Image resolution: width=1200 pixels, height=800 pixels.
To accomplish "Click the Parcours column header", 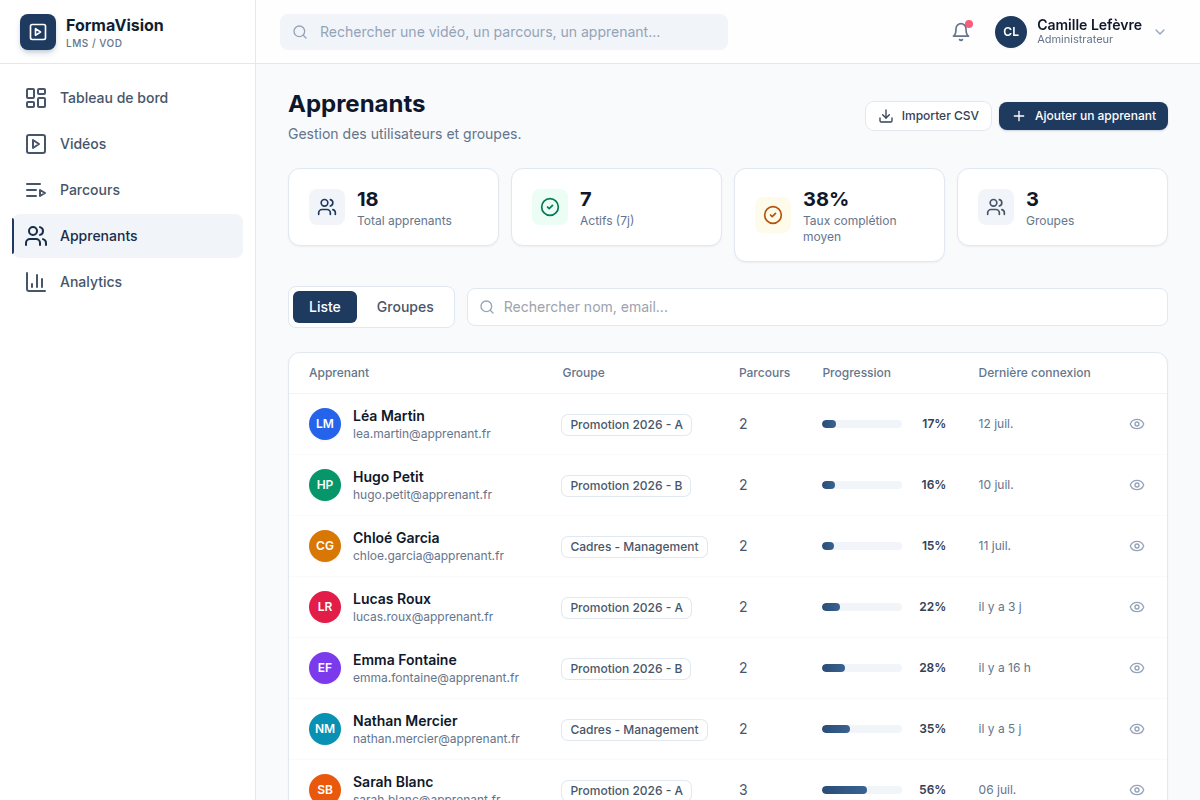I will pyautogui.click(x=764, y=373).
